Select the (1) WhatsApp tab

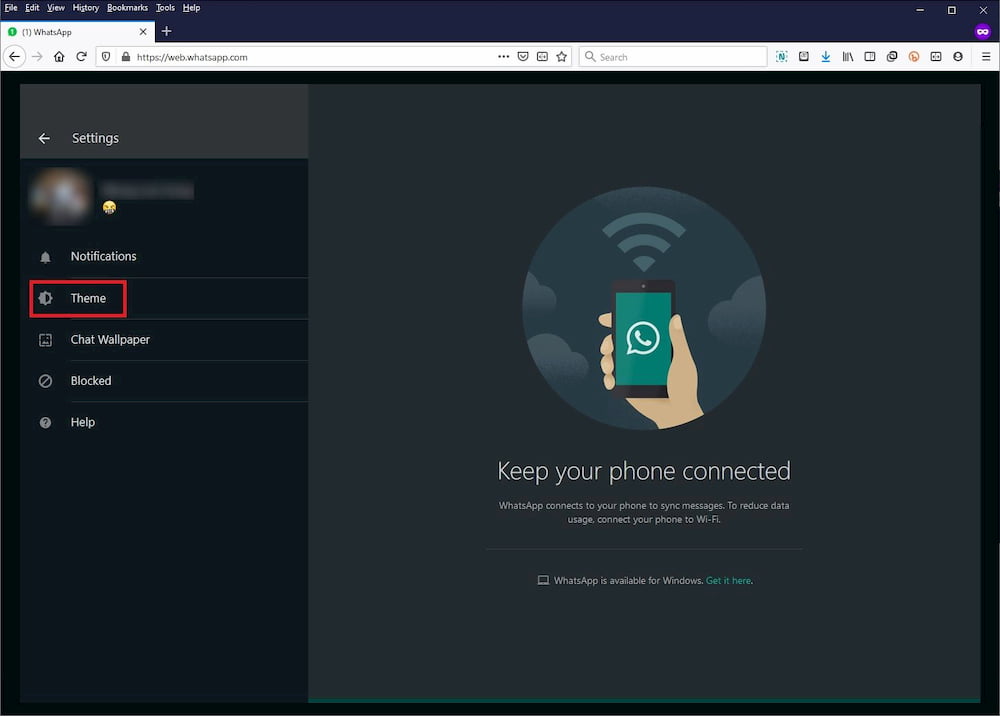tap(78, 32)
